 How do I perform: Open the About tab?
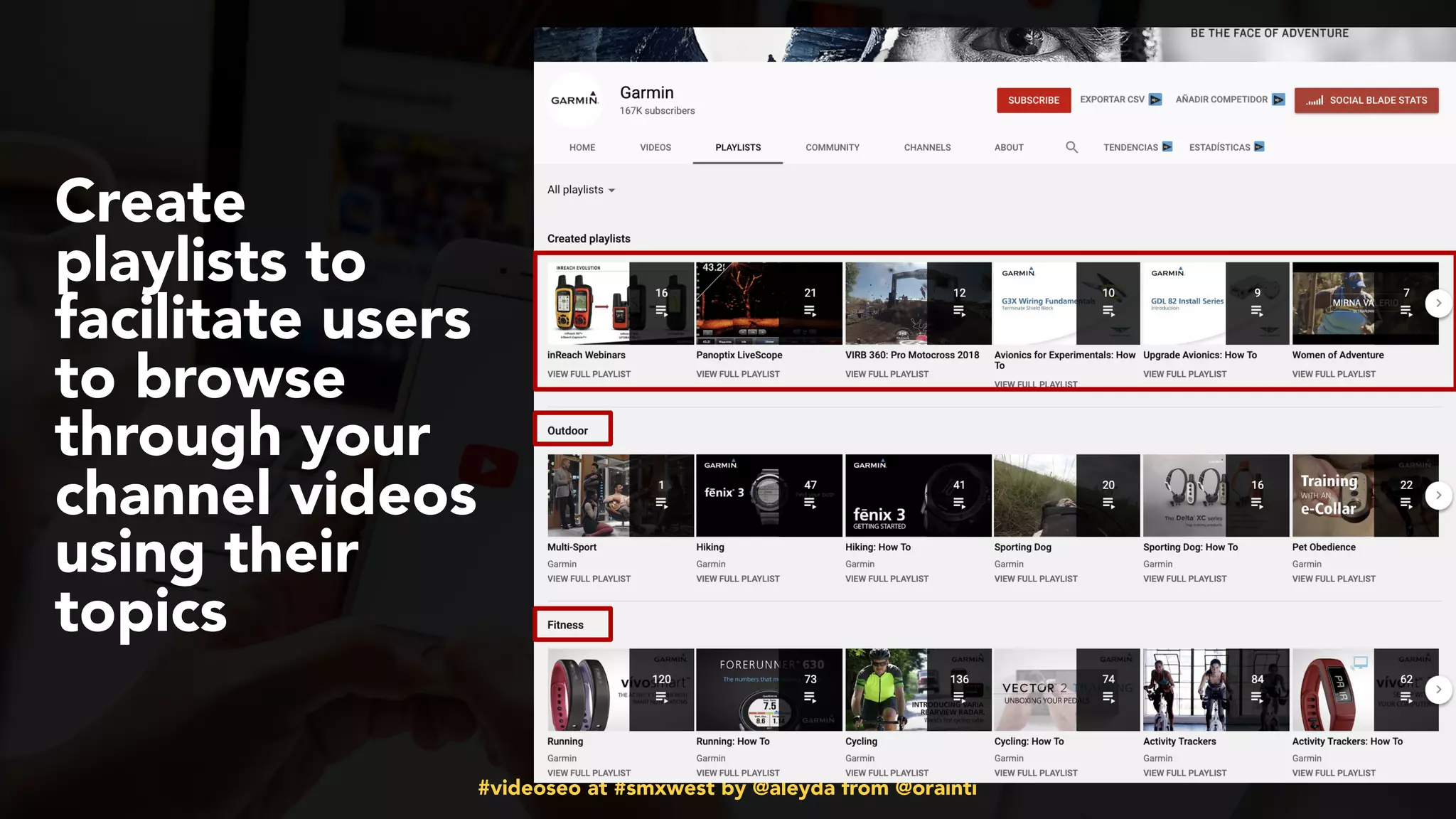click(1009, 147)
